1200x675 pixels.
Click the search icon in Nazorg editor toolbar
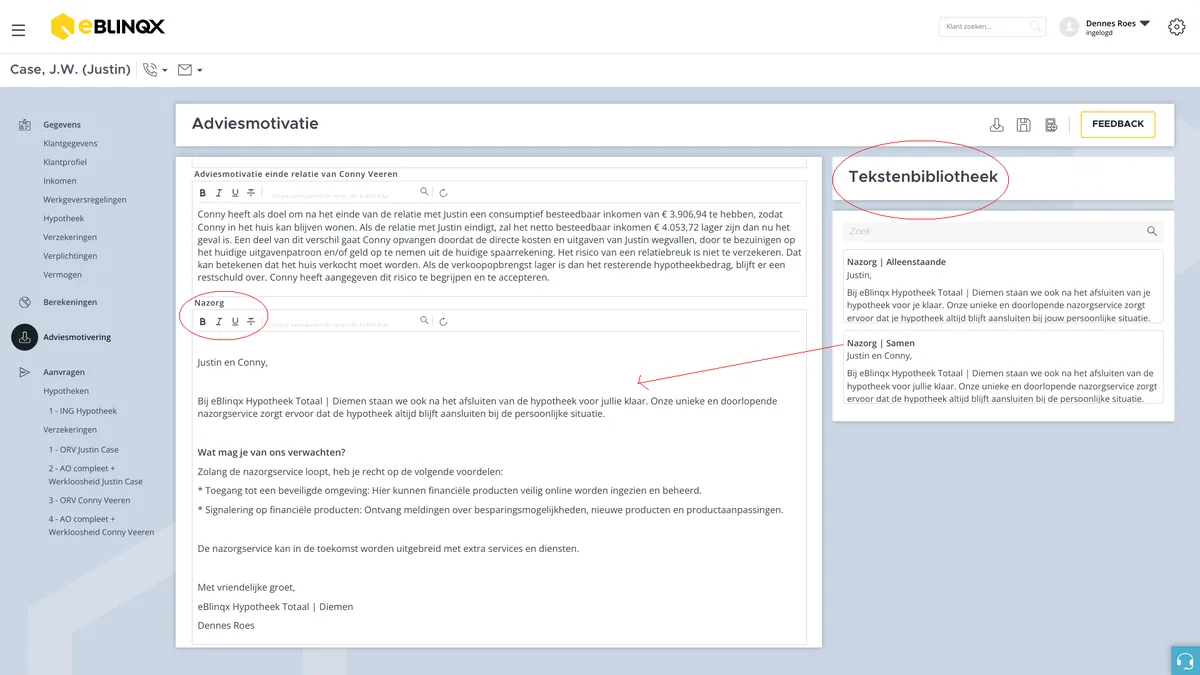424,320
